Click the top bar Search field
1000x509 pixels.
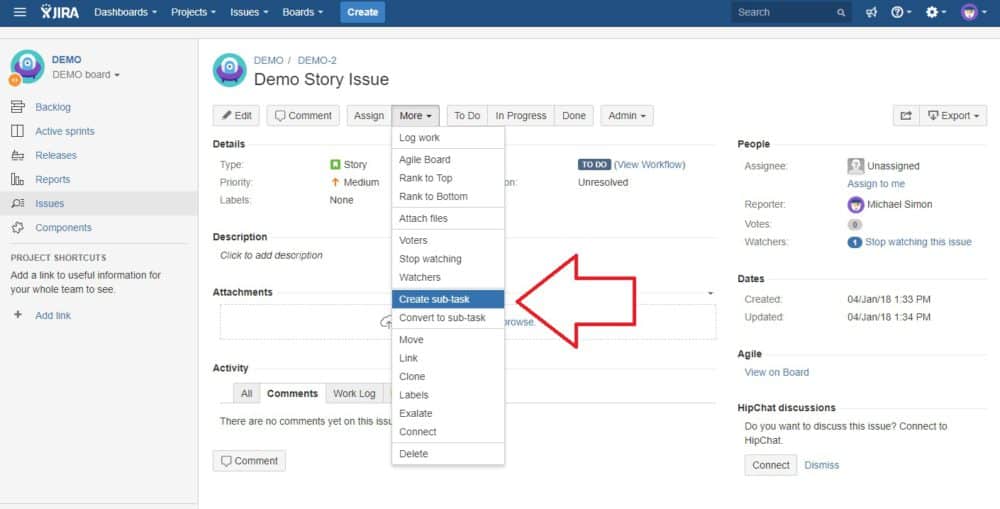pyautogui.click(x=791, y=12)
